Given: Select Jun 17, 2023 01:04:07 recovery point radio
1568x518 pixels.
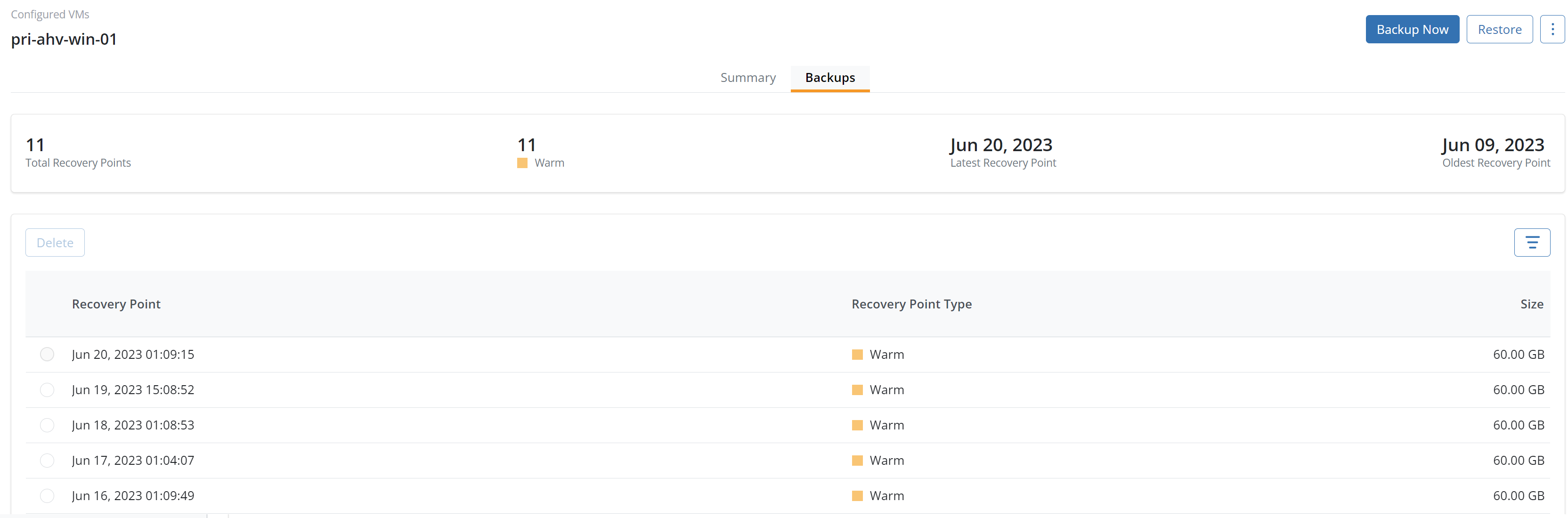Looking at the screenshot, I should point(47,460).
